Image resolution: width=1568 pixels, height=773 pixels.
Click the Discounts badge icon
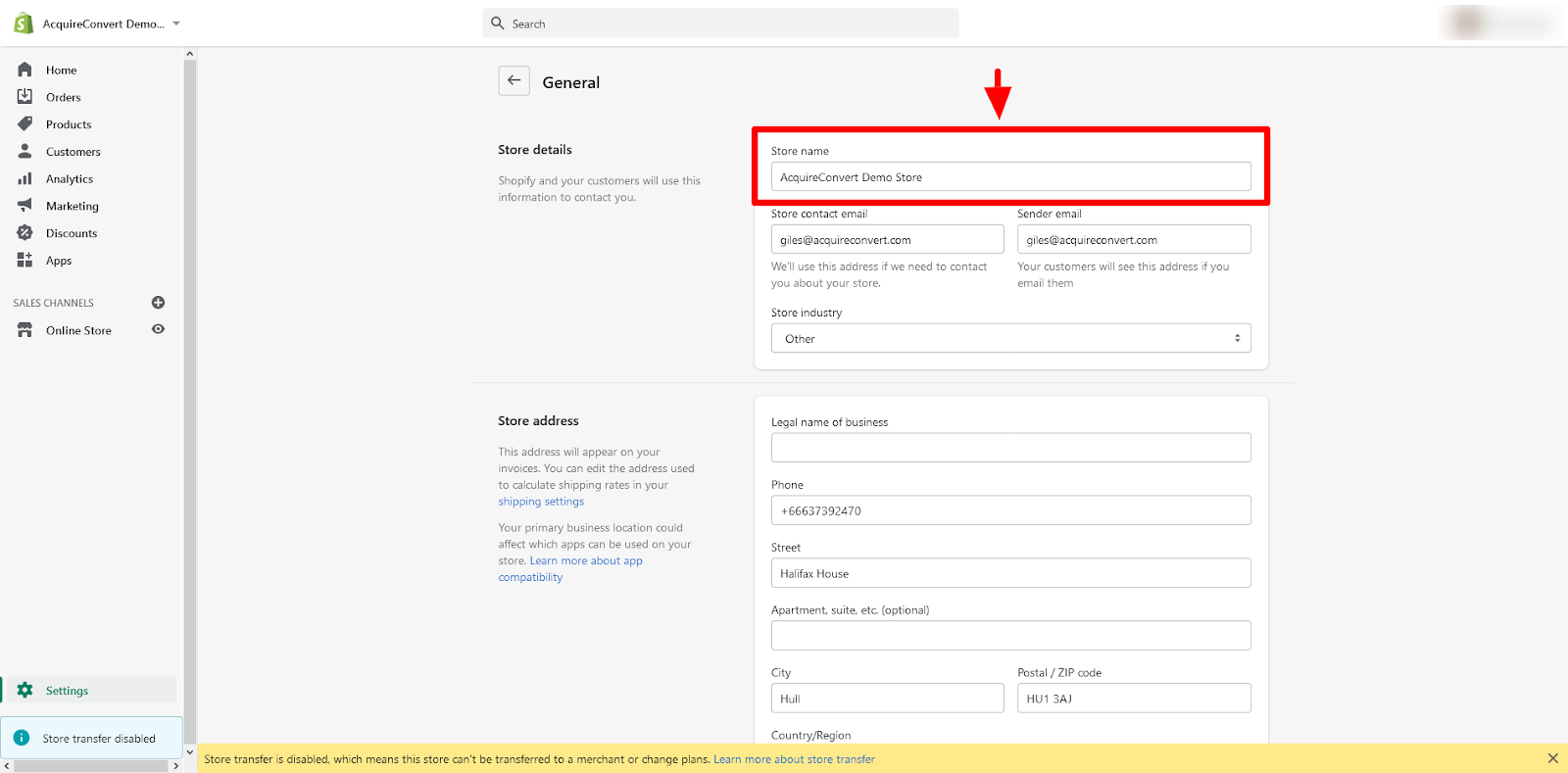[x=25, y=233]
